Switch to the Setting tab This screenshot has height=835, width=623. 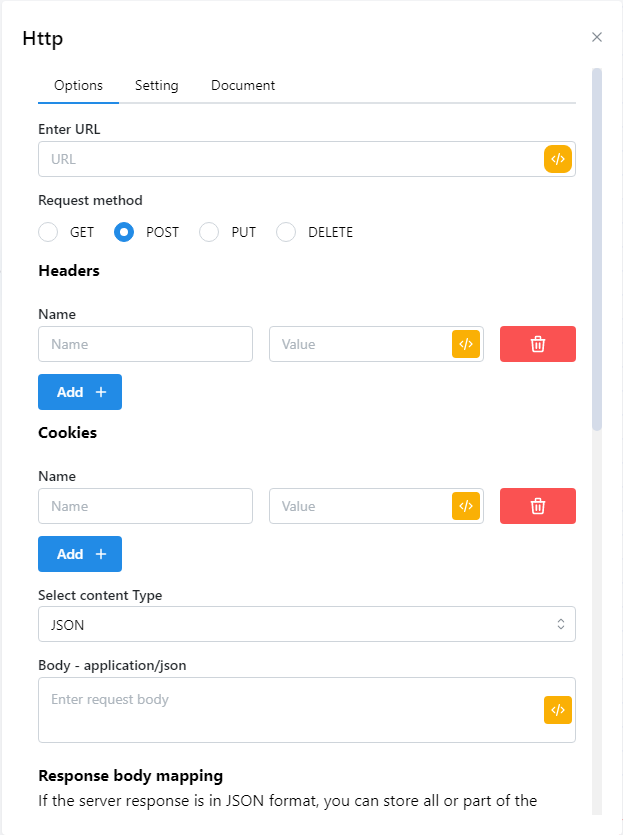coord(157,86)
